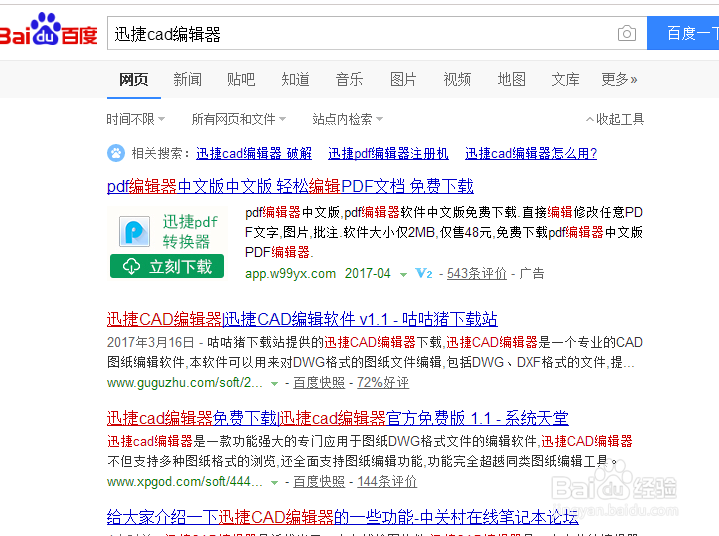
Task: Collapse the tools with 收起工具
Action: tap(615, 119)
